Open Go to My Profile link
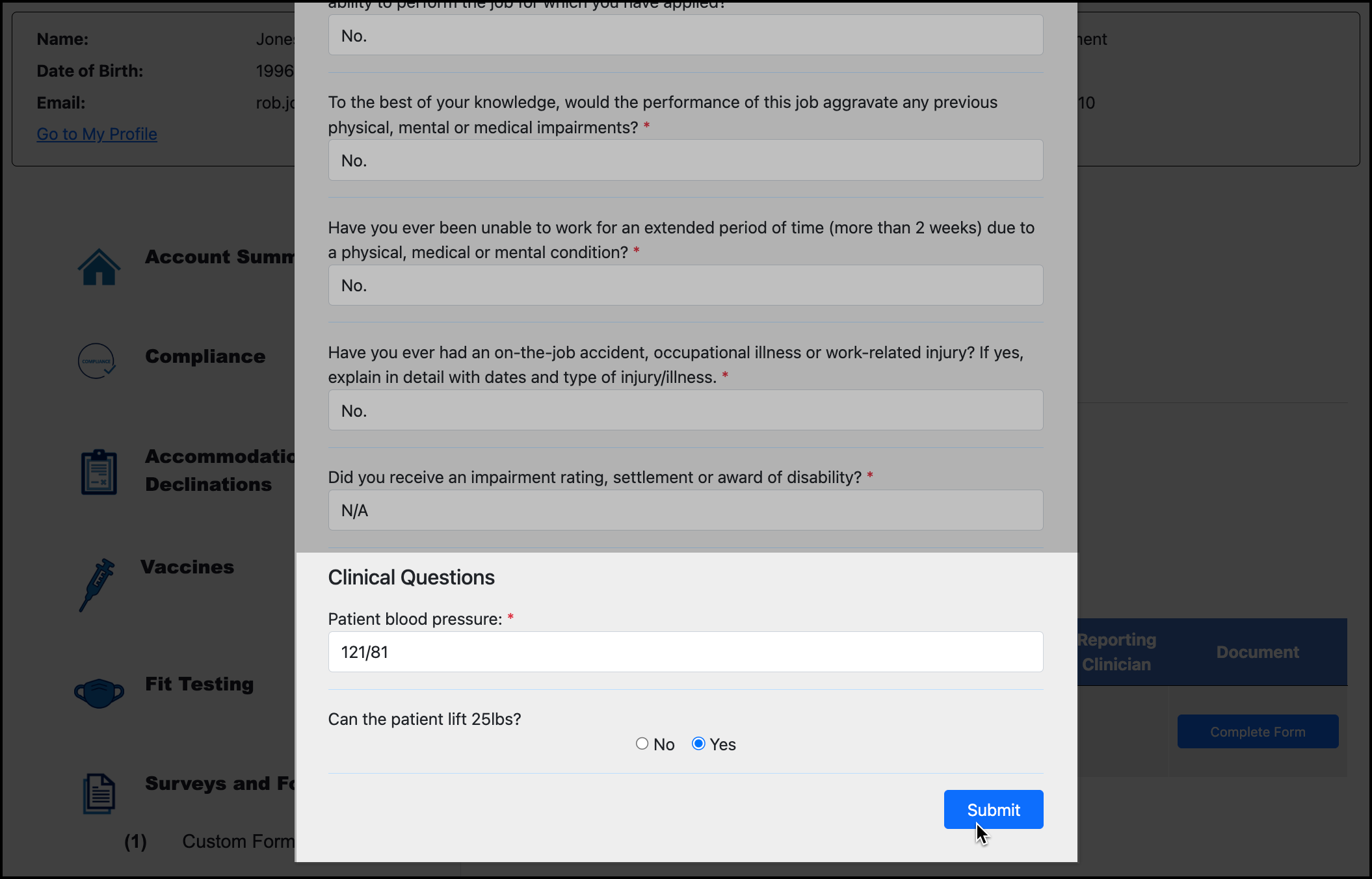Image resolution: width=1372 pixels, height=879 pixels. 96,134
